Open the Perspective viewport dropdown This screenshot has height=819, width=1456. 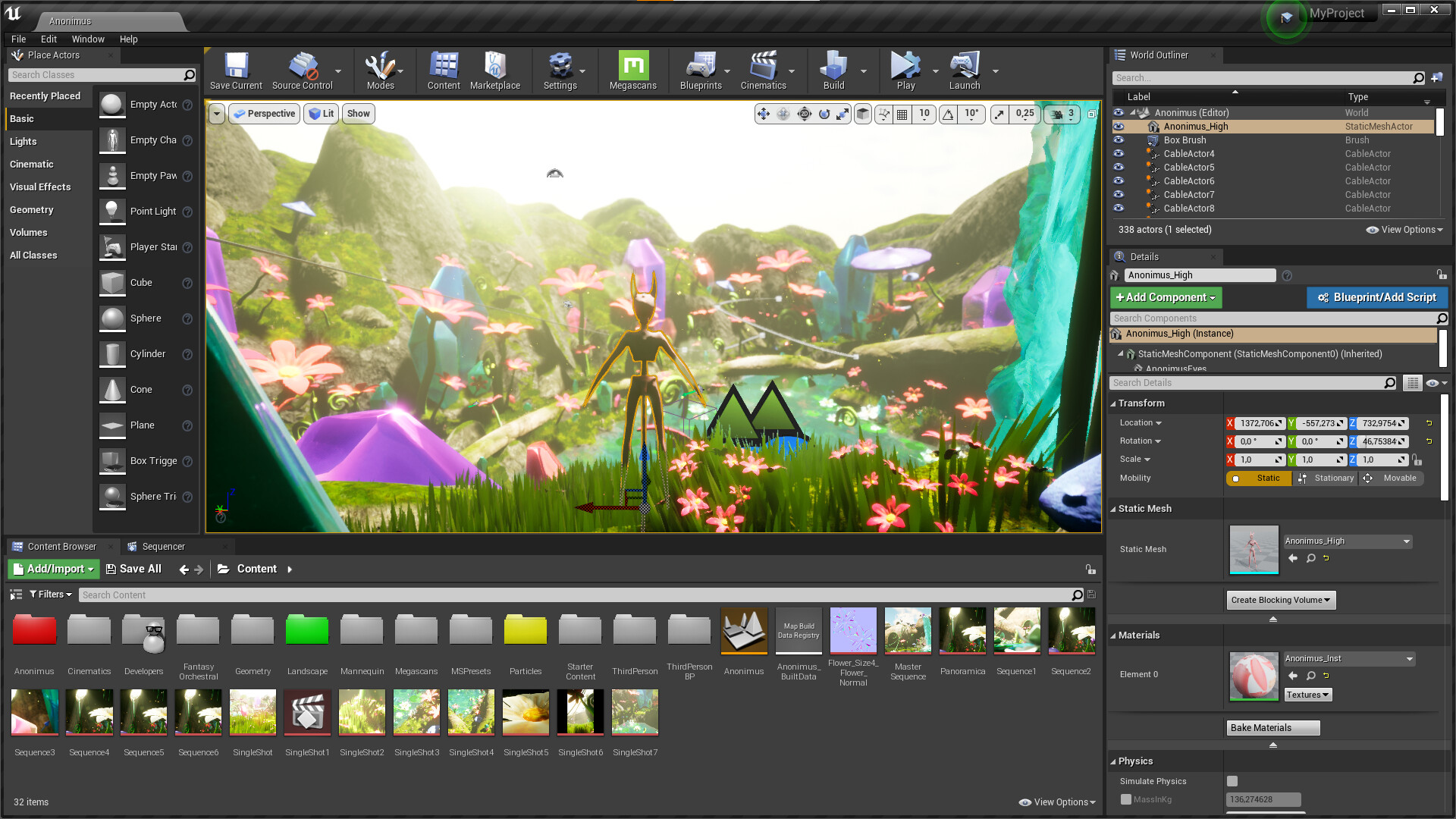coord(264,113)
